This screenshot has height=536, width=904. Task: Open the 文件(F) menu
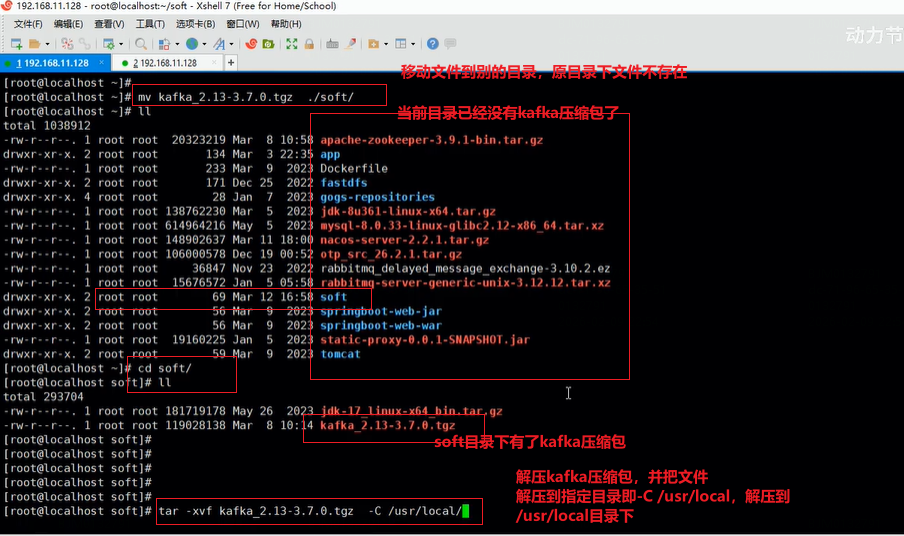click(28, 24)
